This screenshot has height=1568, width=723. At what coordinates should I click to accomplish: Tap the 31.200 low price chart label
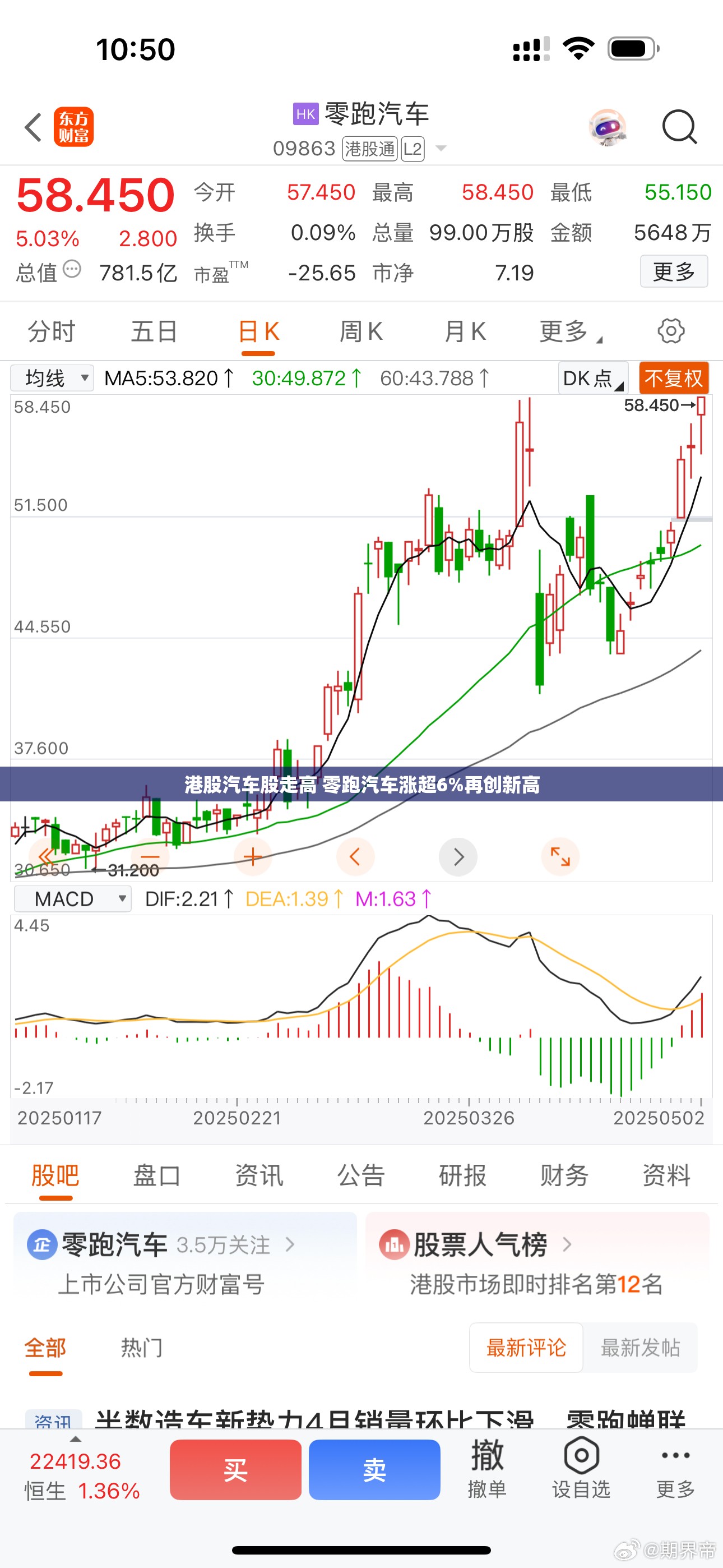(133, 870)
